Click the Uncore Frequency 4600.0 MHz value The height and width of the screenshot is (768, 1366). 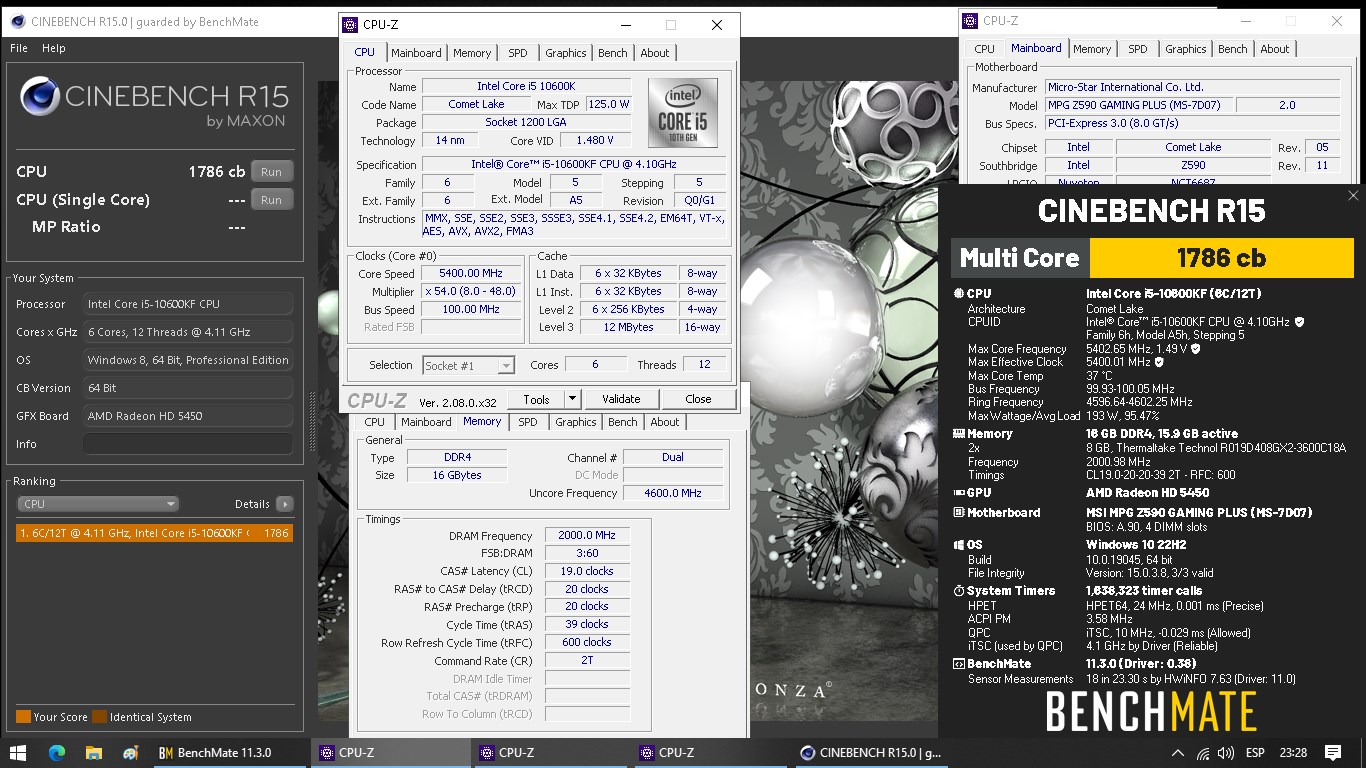tap(672, 493)
